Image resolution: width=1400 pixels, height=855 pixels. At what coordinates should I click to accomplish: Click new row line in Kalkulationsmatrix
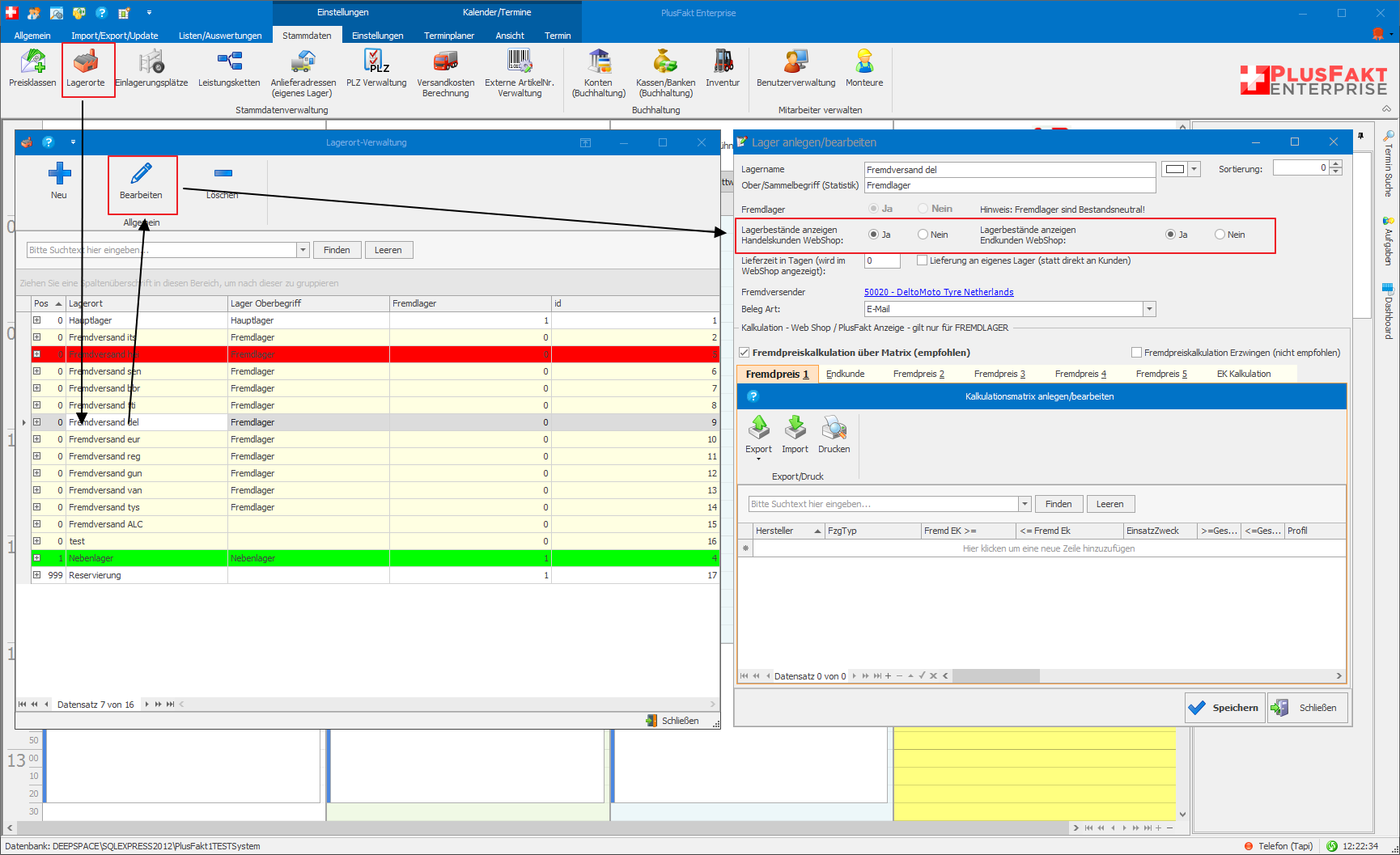(1049, 548)
